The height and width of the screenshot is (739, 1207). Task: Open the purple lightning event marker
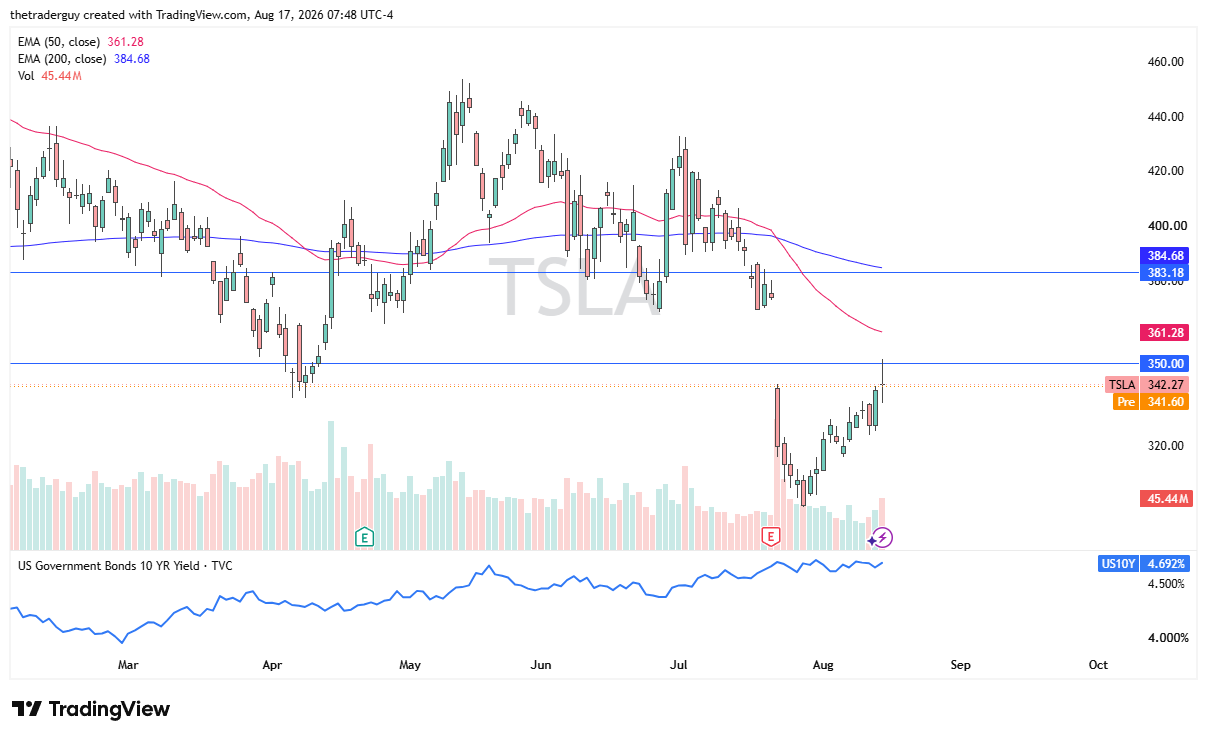coord(883,537)
